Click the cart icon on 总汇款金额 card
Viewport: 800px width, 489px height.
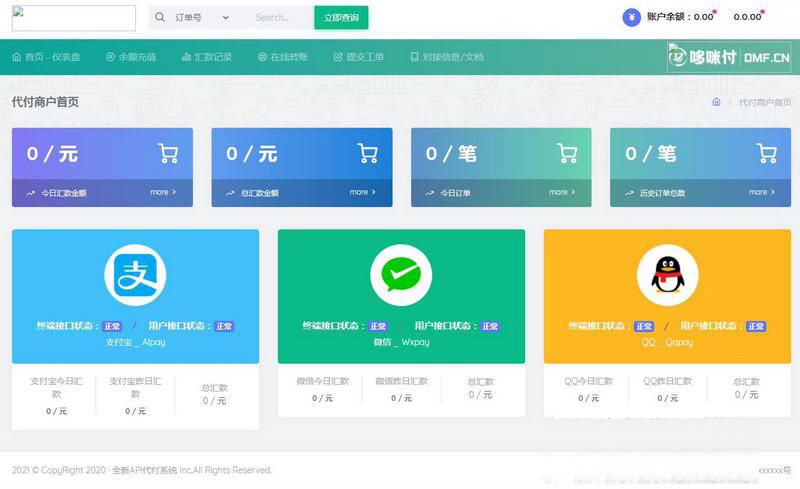click(x=367, y=153)
